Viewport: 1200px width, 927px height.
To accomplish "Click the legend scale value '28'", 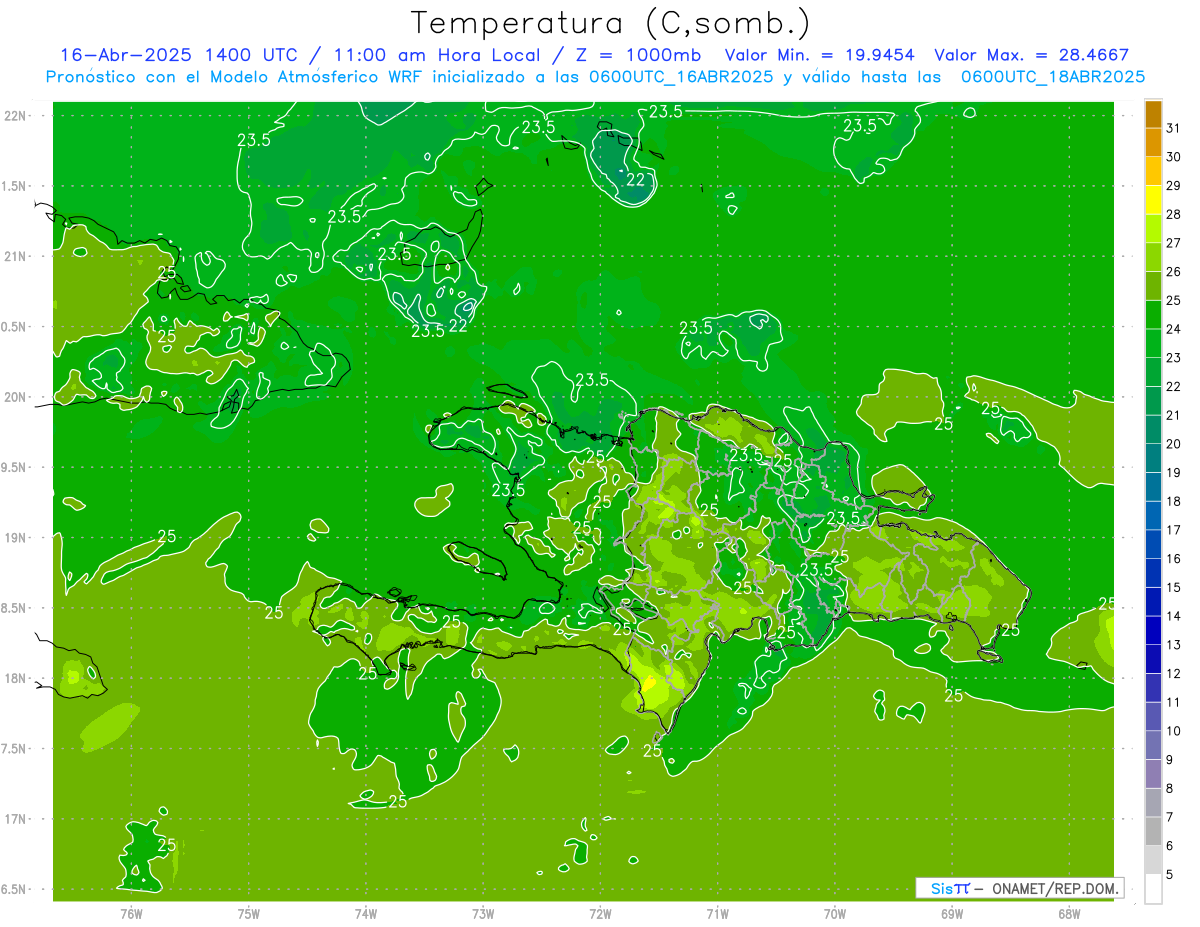I will [1174, 214].
